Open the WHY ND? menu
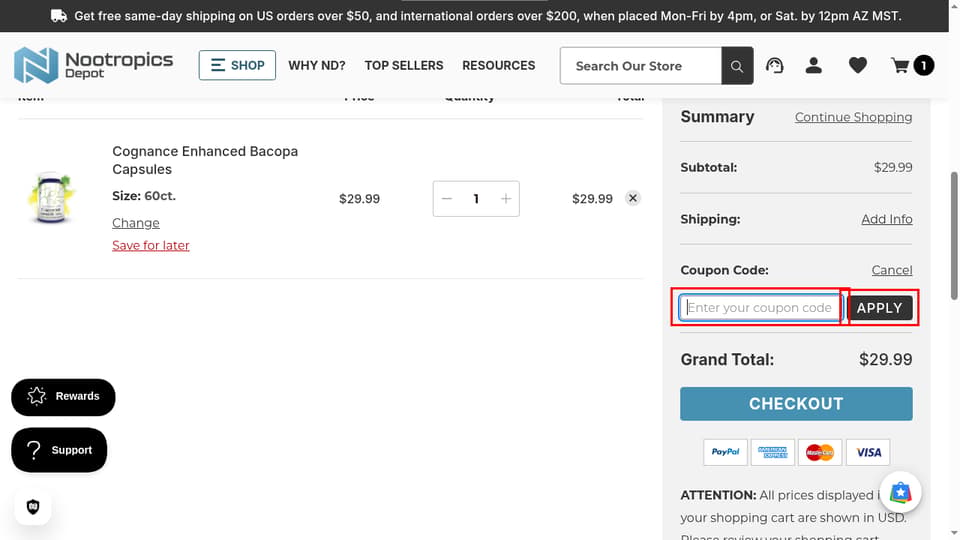Screen dimensions: 960x540 pyautogui.click(x=317, y=66)
